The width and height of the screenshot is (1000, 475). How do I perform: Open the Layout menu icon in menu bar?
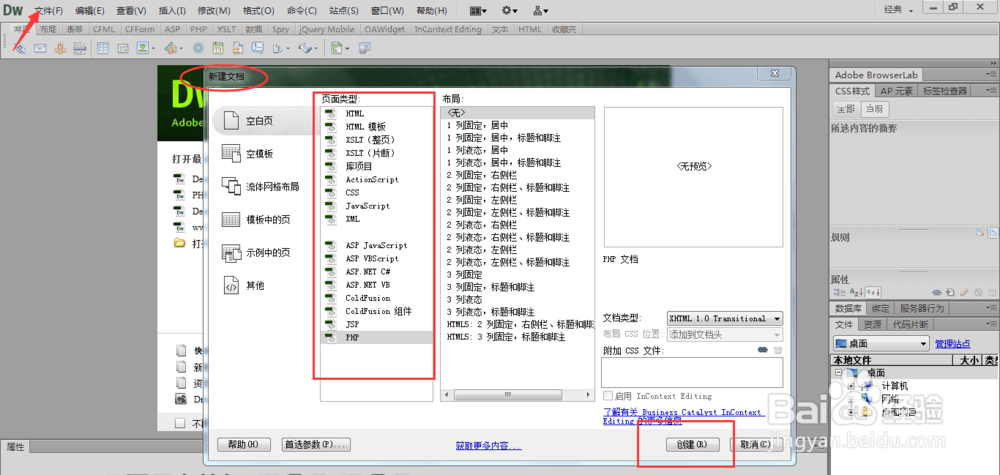478,11
